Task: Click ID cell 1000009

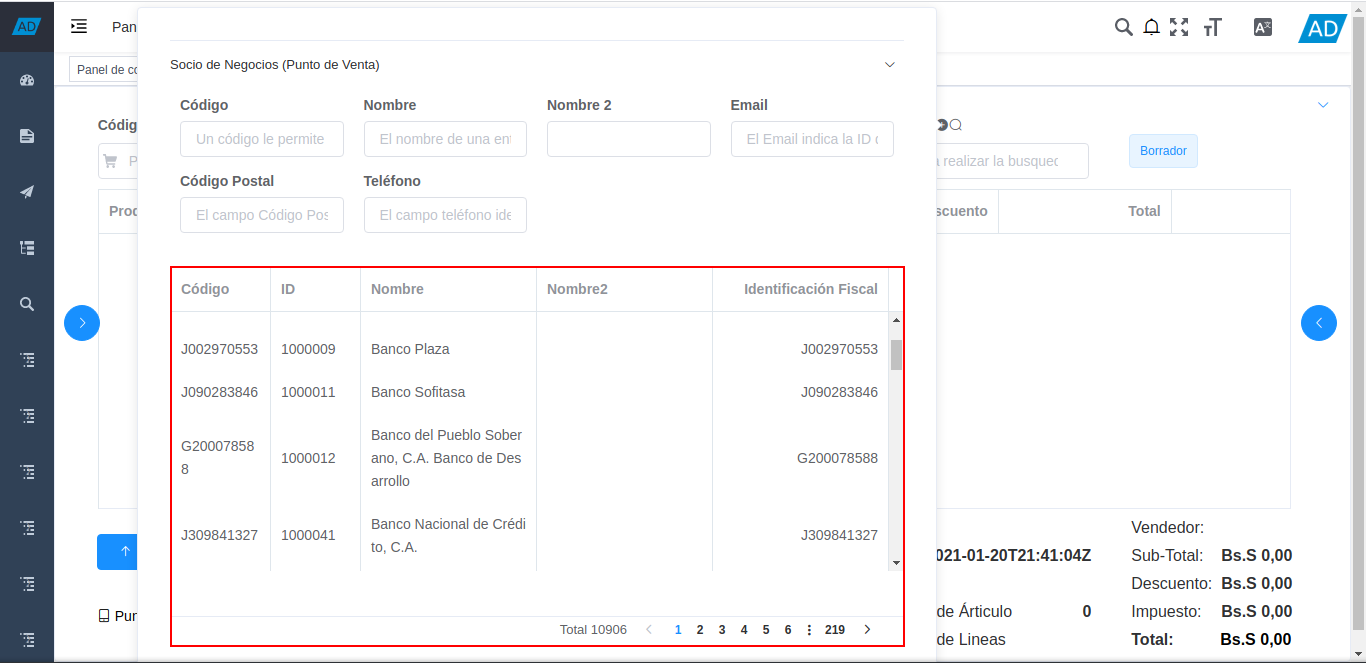Action: [x=308, y=349]
